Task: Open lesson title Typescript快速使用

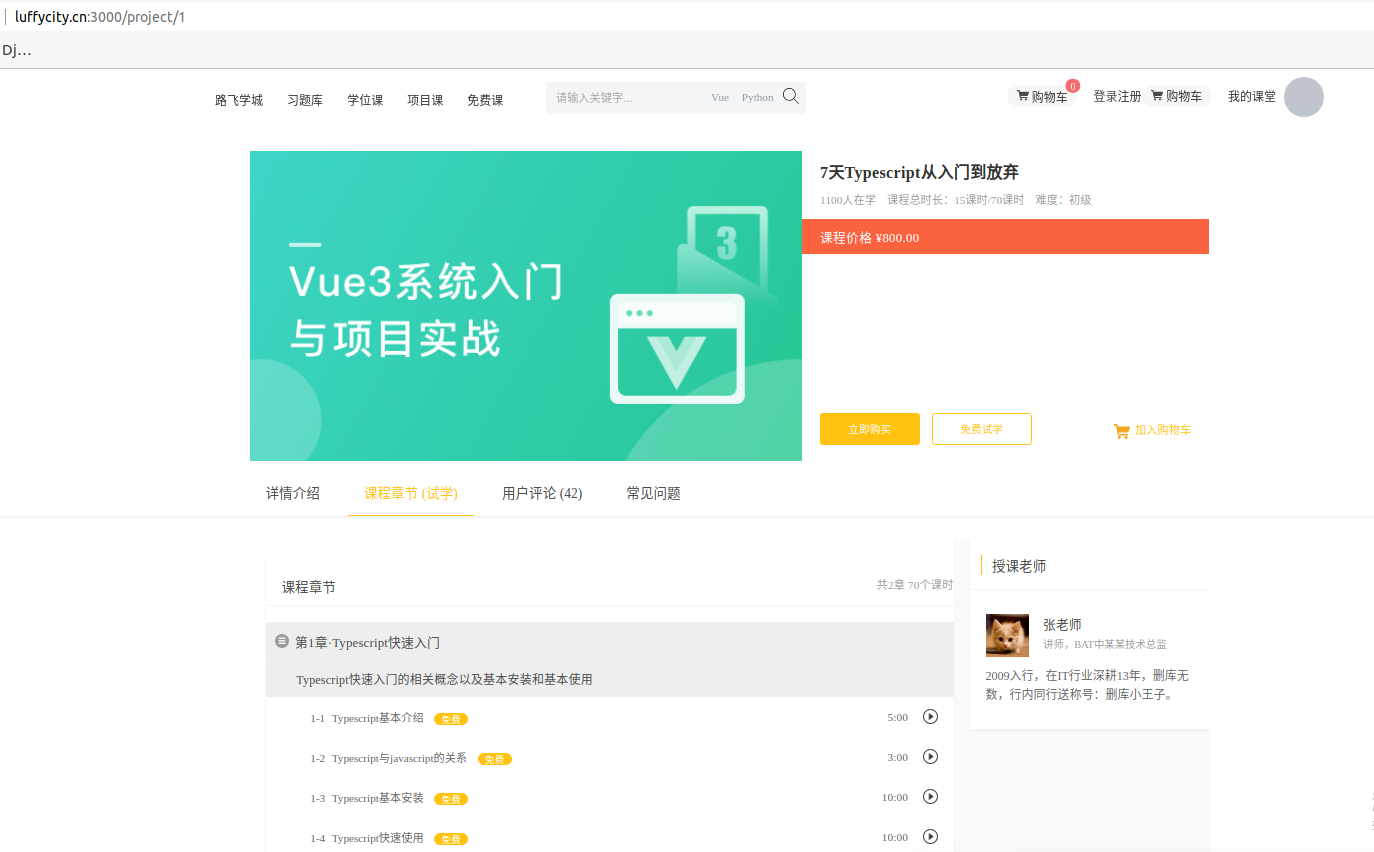Action: [378, 838]
